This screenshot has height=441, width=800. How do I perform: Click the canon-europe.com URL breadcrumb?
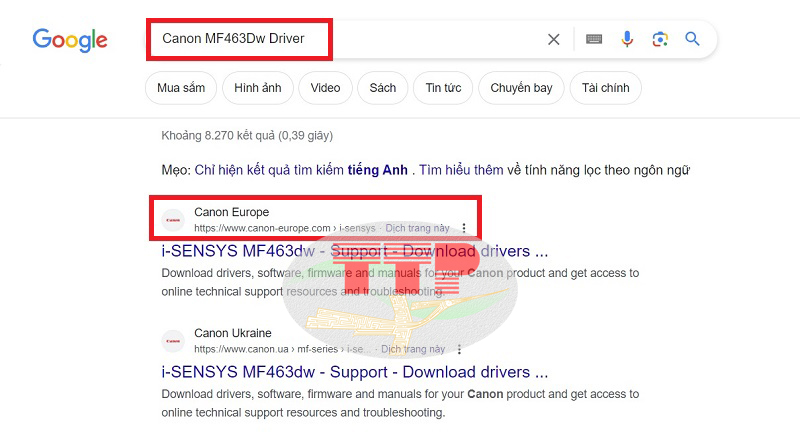point(284,228)
